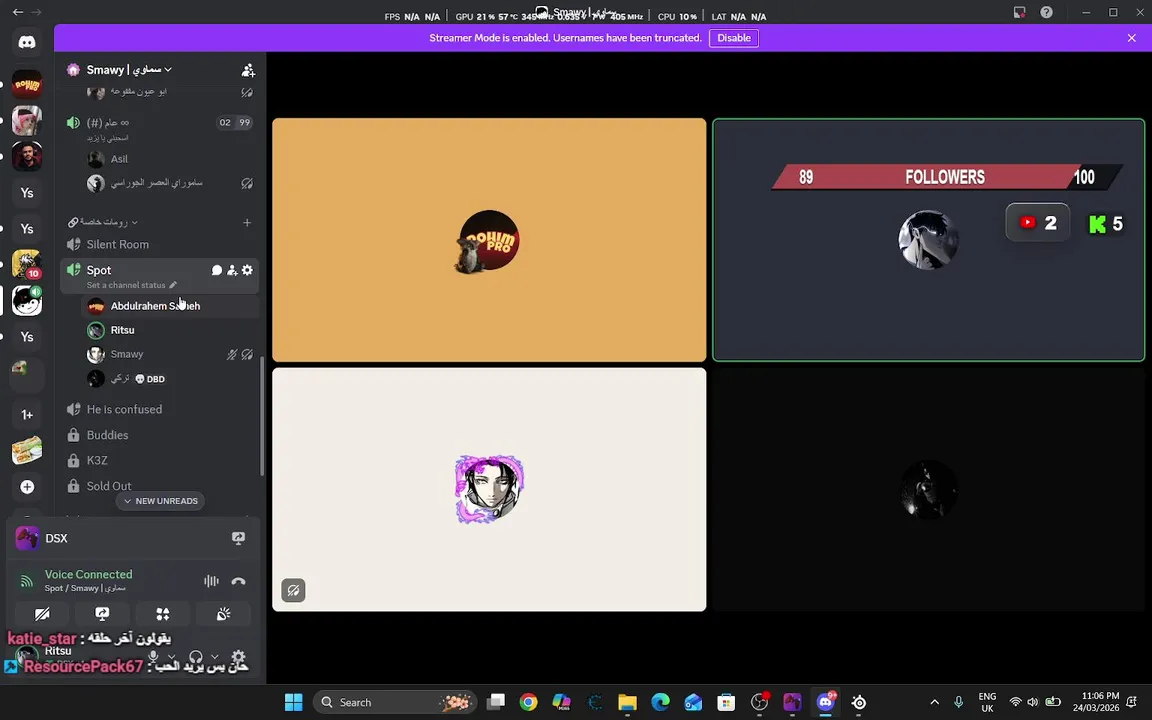Screen dimensions: 1152x720
Task: Toggle noise suppression waveform icon
Action: coord(212,581)
